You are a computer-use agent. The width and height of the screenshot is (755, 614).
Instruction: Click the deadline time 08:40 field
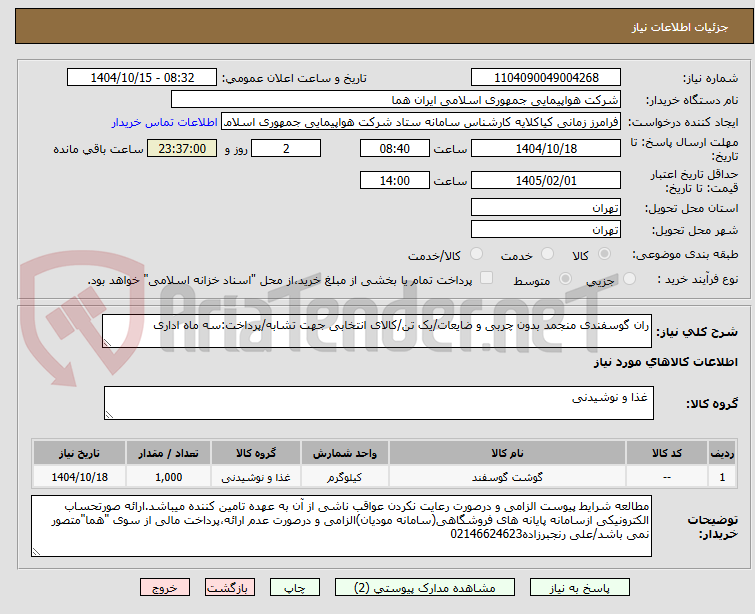pyautogui.click(x=394, y=148)
